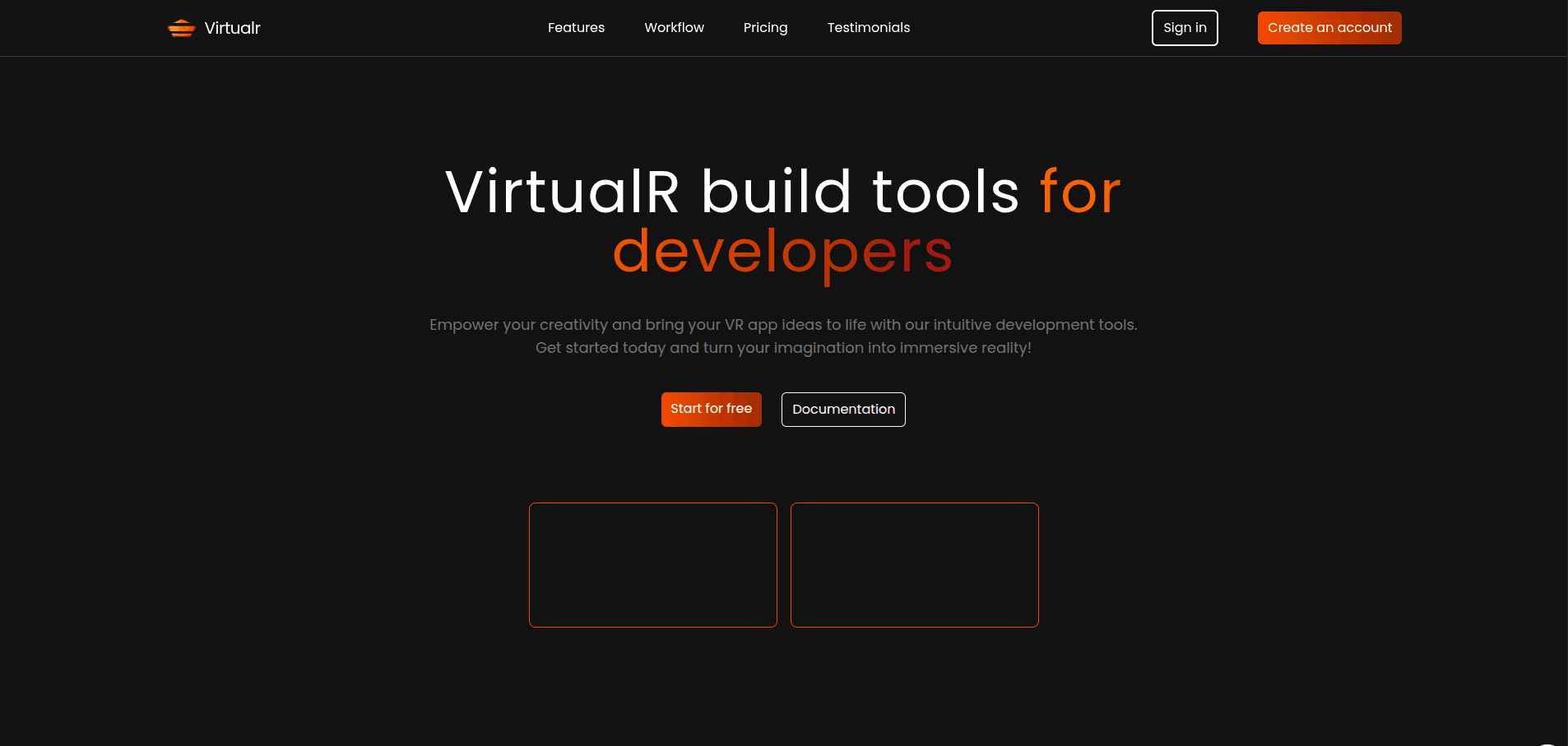Click the orange word for in headline
The image size is (1568, 746).
click(1079, 192)
